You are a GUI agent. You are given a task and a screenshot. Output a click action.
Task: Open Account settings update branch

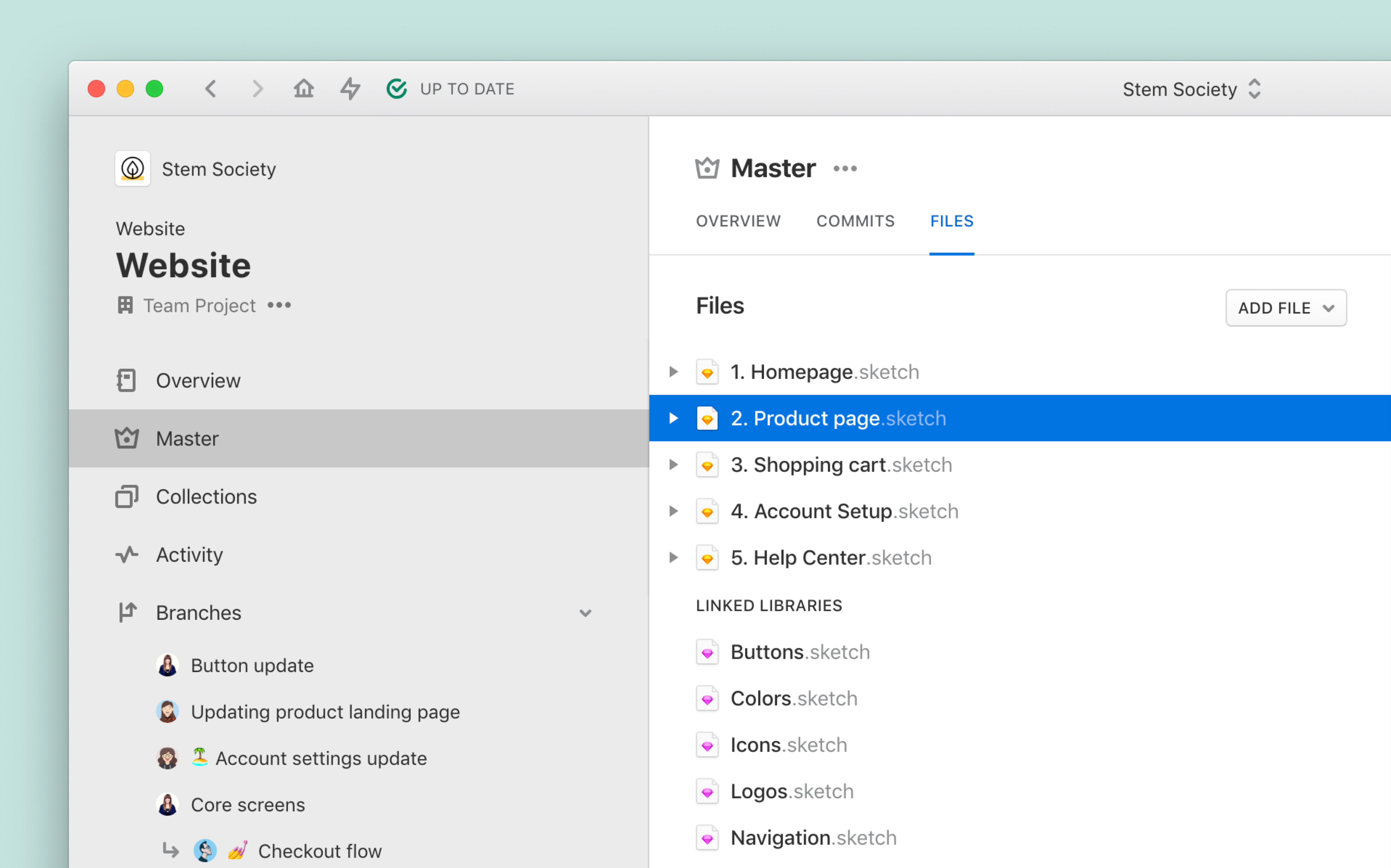321,758
